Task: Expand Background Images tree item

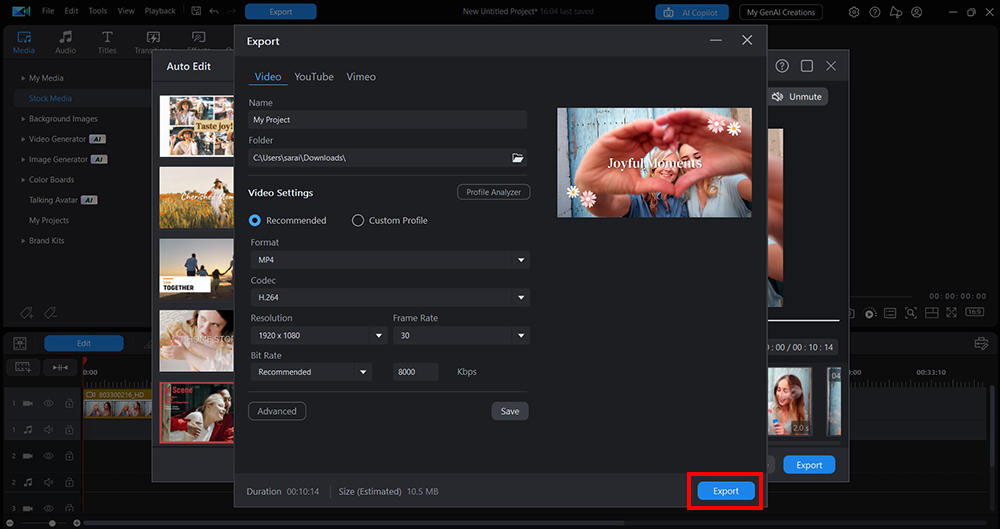Action: (x=24, y=119)
